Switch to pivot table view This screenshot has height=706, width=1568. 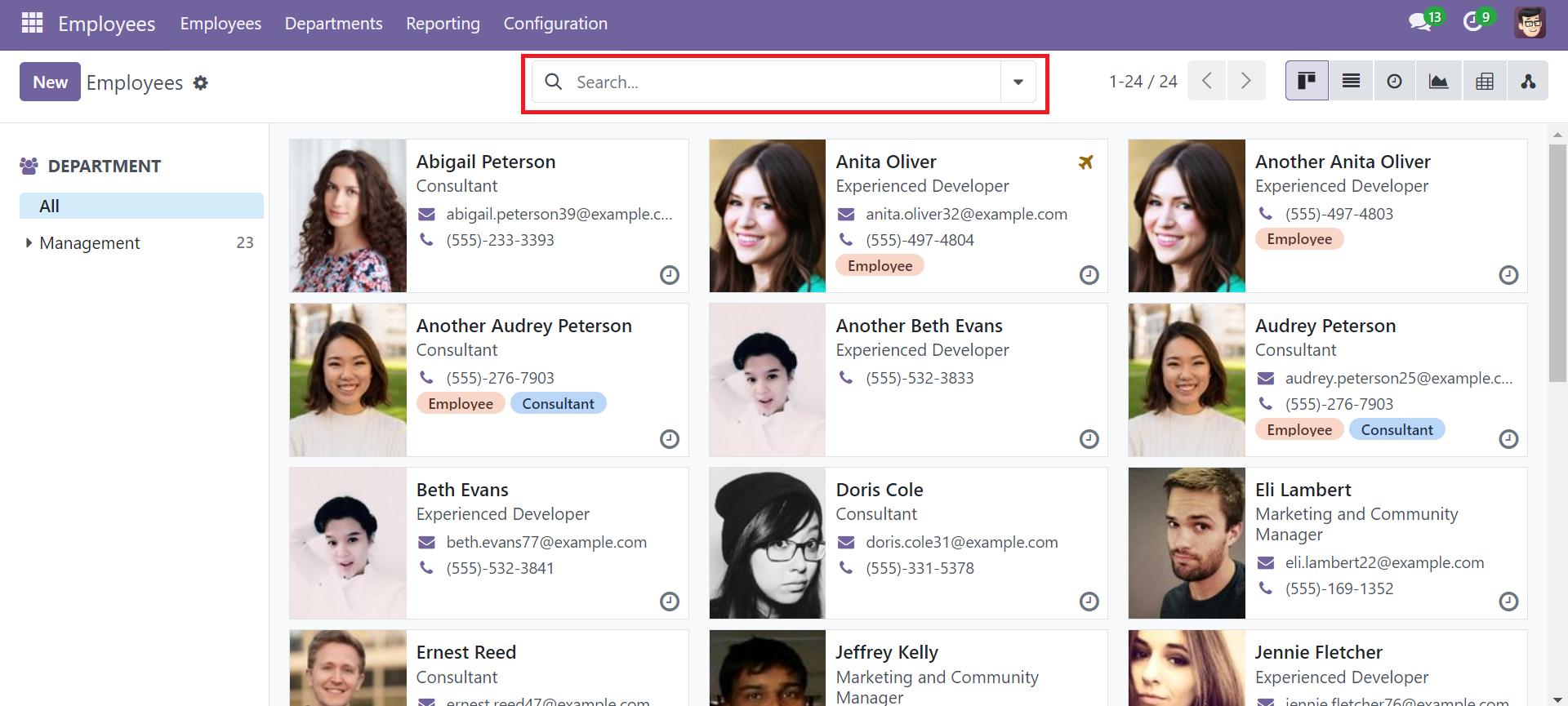[x=1484, y=81]
